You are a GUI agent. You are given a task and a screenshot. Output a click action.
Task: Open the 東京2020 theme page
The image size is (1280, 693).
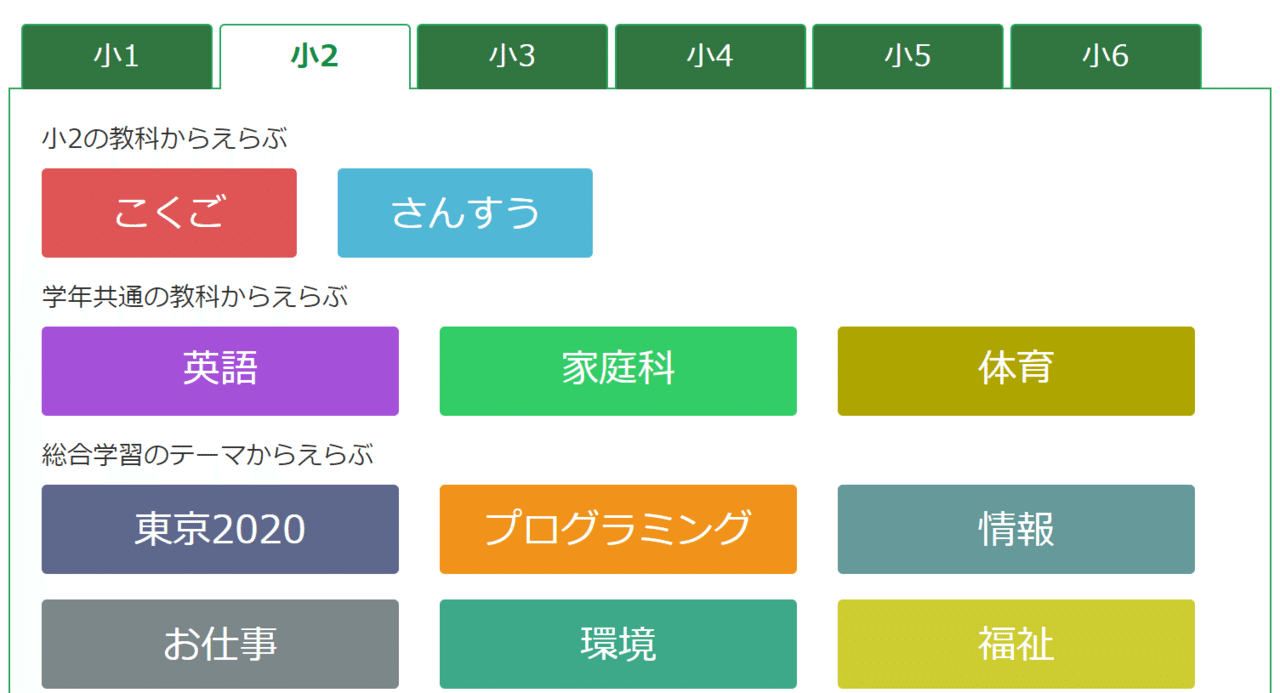pyautogui.click(x=219, y=529)
